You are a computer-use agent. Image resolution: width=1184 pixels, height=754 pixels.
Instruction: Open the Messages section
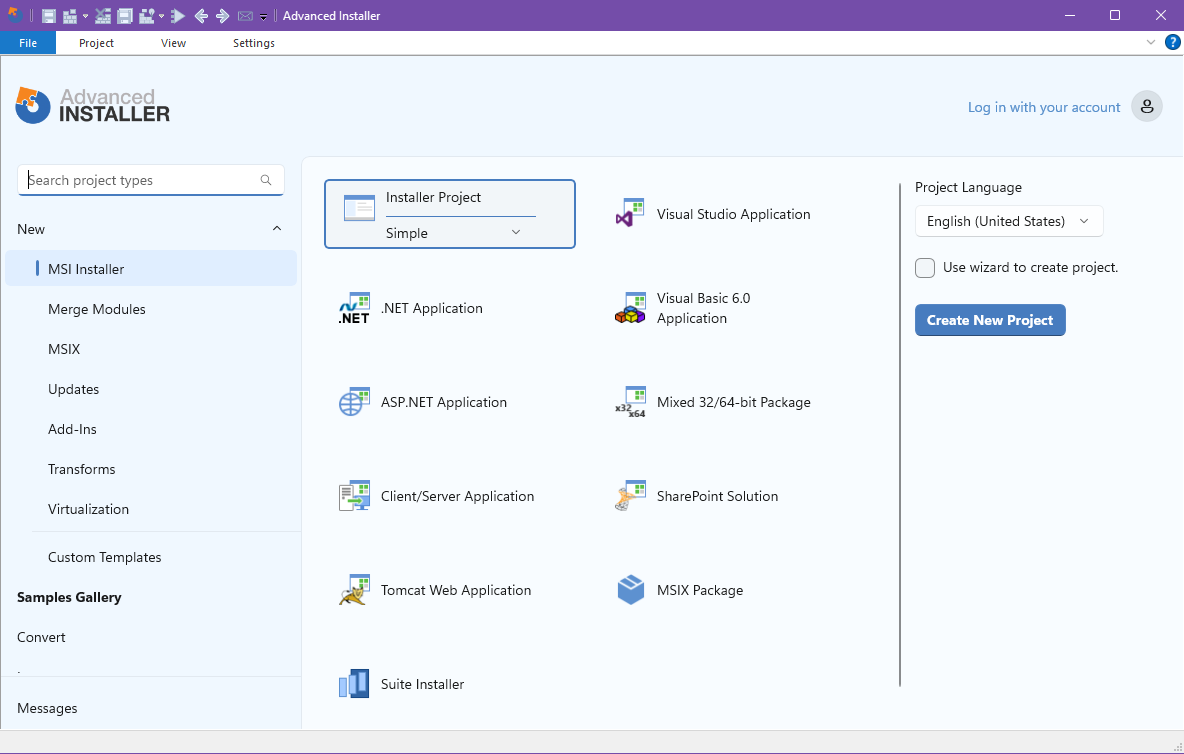click(47, 709)
